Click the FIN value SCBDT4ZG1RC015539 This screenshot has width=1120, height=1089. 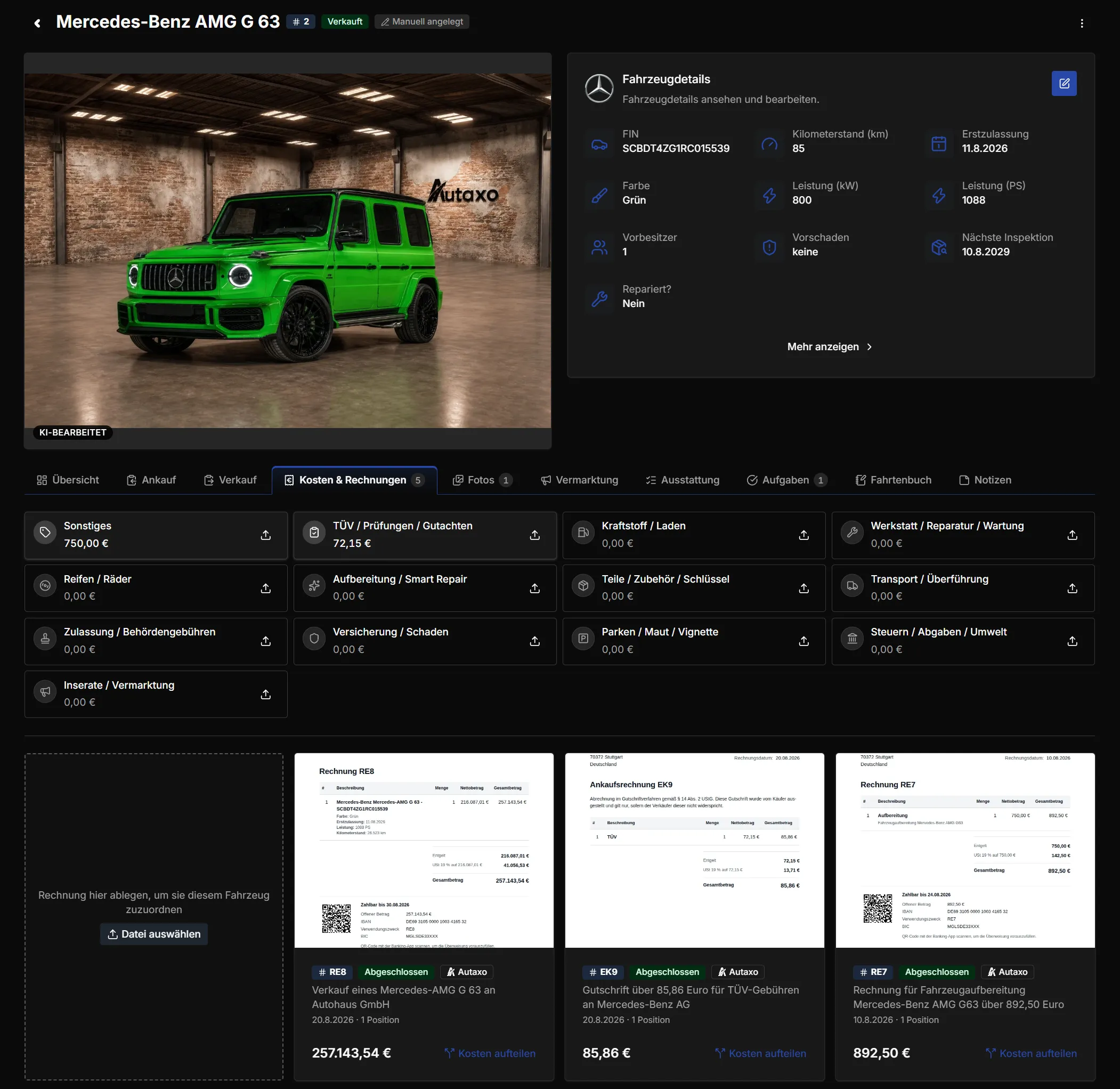coord(676,149)
